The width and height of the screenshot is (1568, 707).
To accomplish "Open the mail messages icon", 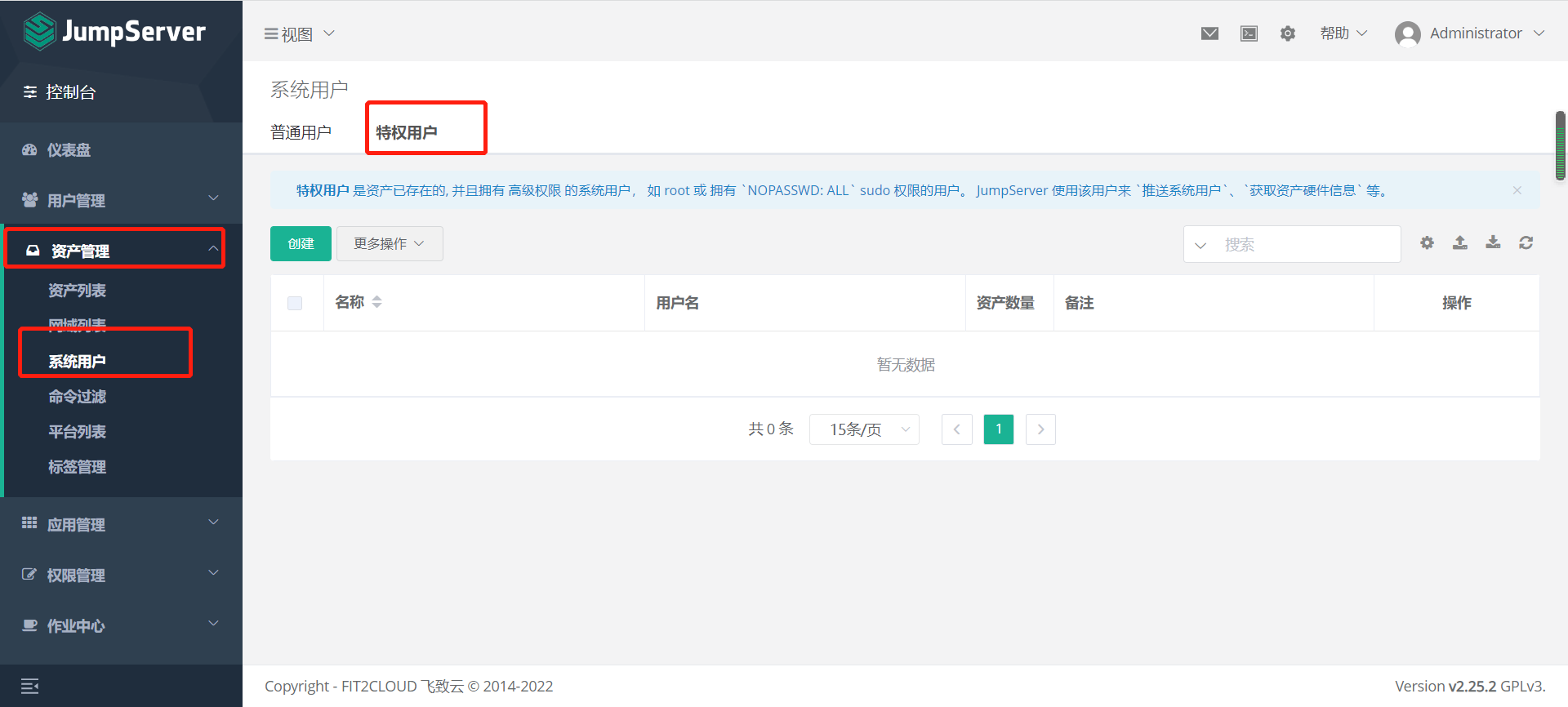I will click(x=1209, y=33).
